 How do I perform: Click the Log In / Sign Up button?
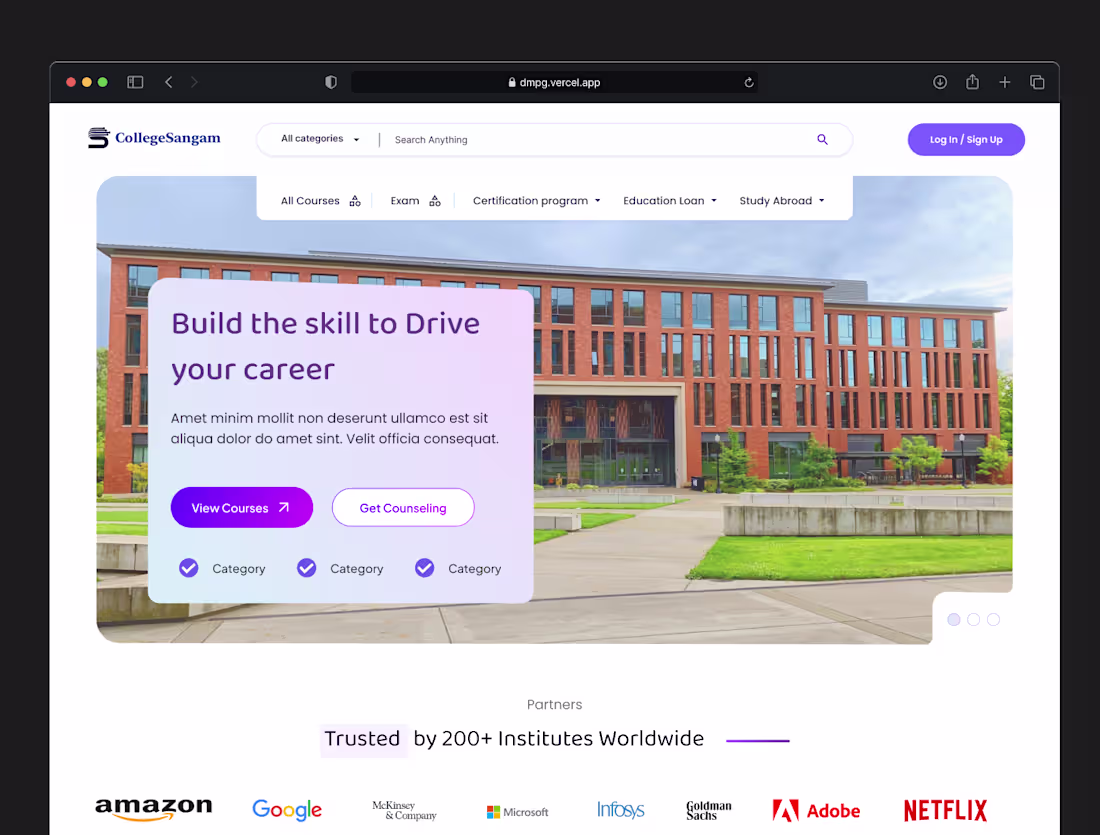[x=965, y=139]
